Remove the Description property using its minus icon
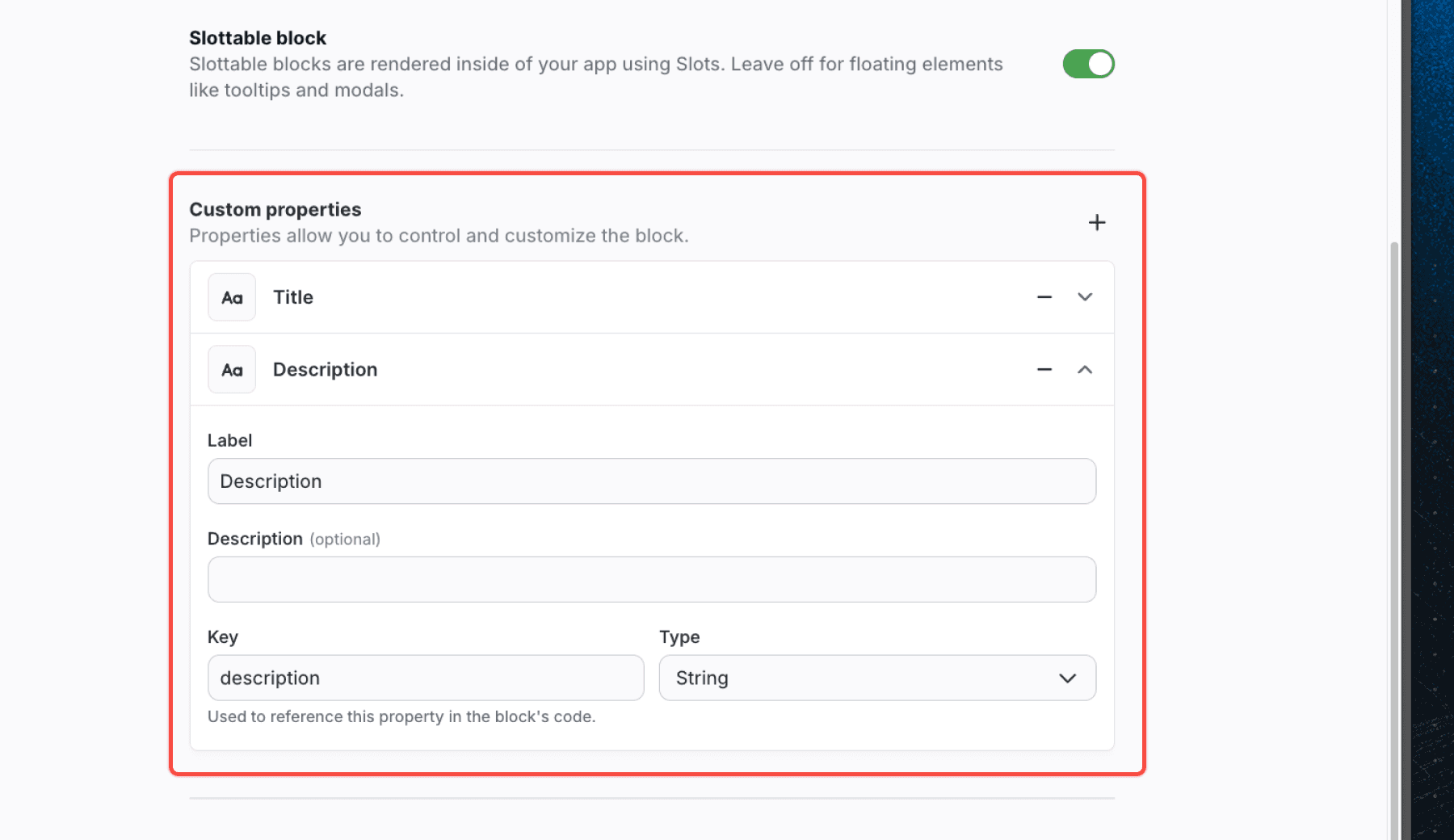1454x840 pixels. (1044, 369)
